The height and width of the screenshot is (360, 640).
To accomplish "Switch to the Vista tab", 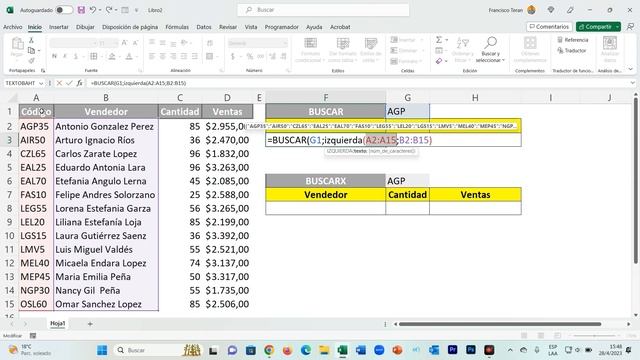I will point(251,27).
